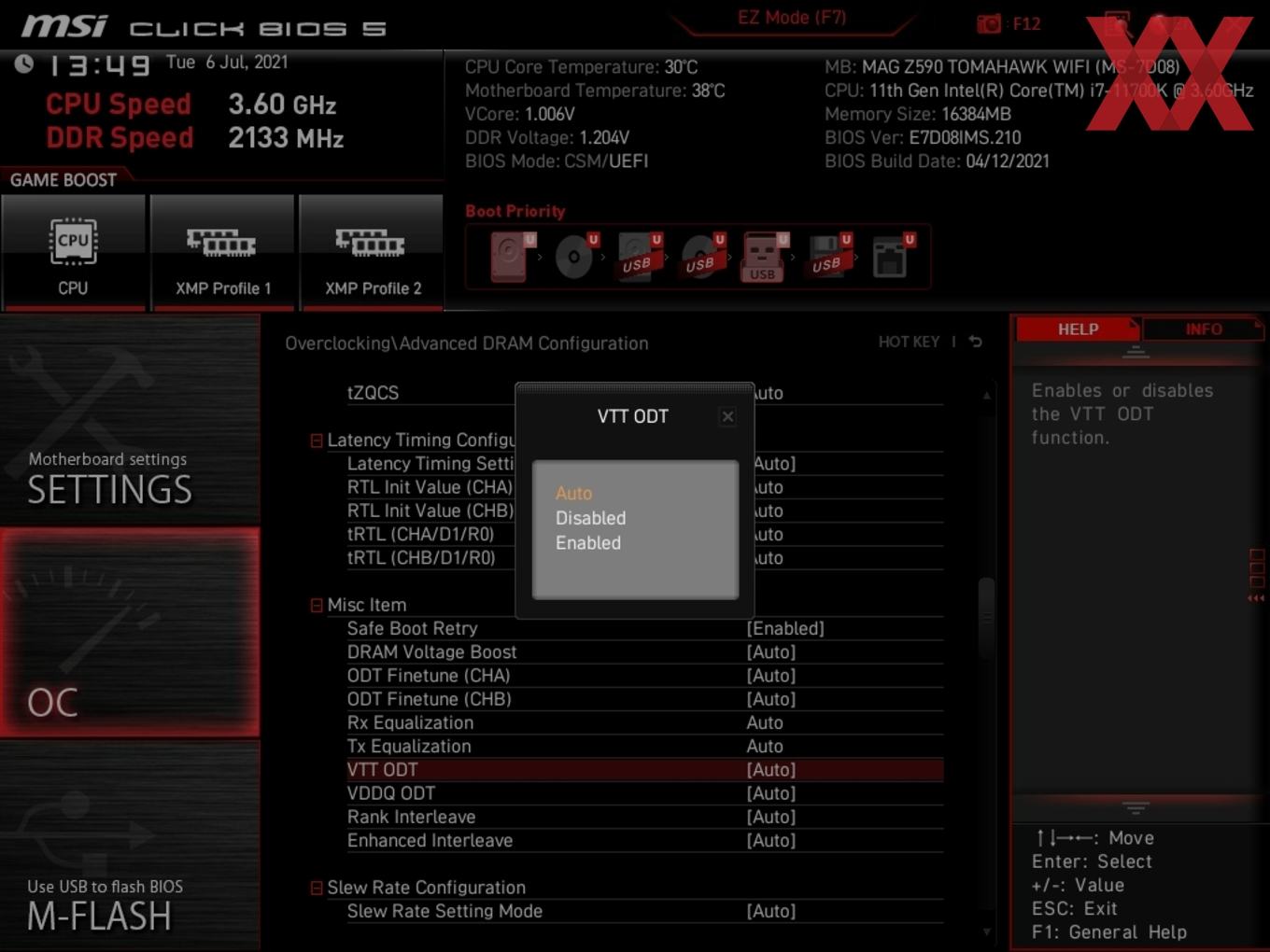Switch to EZ Mode (F7)
The image size is (1270, 952).
[x=792, y=18]
